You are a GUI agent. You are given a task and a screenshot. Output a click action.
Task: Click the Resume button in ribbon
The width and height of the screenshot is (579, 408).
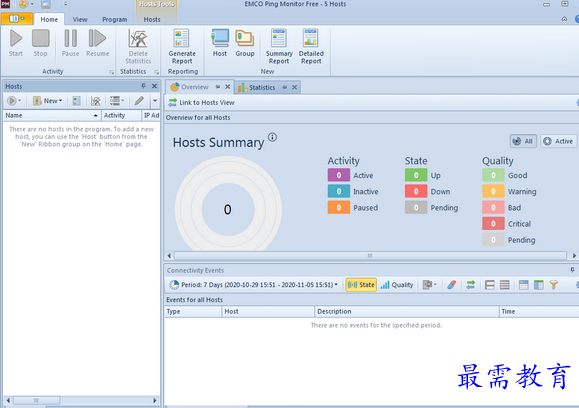(x=97, y=43)
